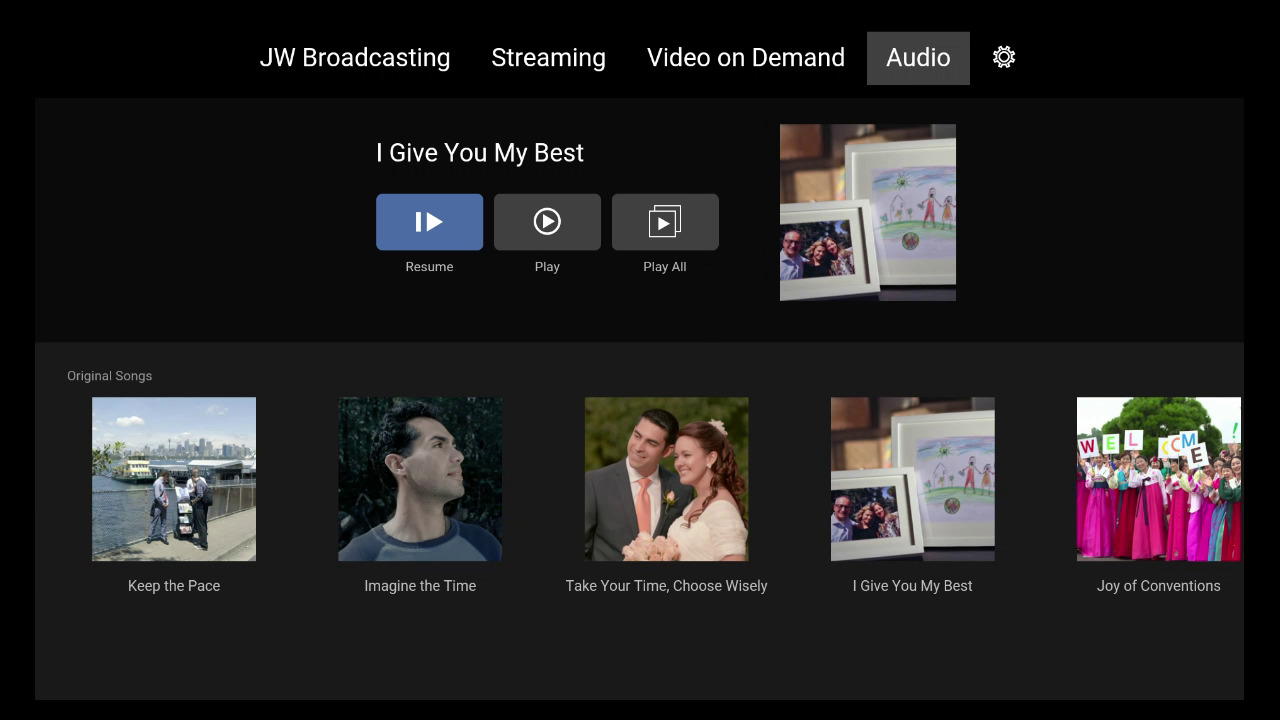1280x720 pixels.
Task: Choose the Imagine the Time thumbnail image
Action: tap(420, 479)
